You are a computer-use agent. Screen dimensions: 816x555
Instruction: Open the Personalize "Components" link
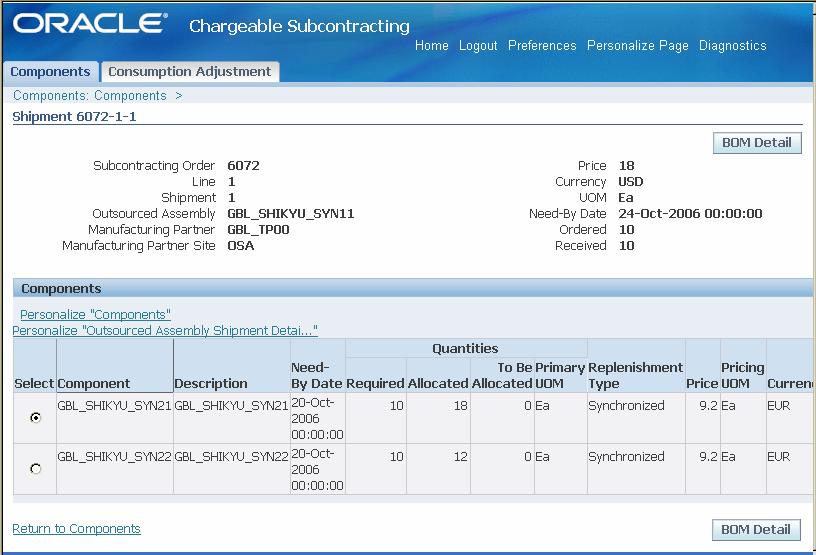click(95, 314)
